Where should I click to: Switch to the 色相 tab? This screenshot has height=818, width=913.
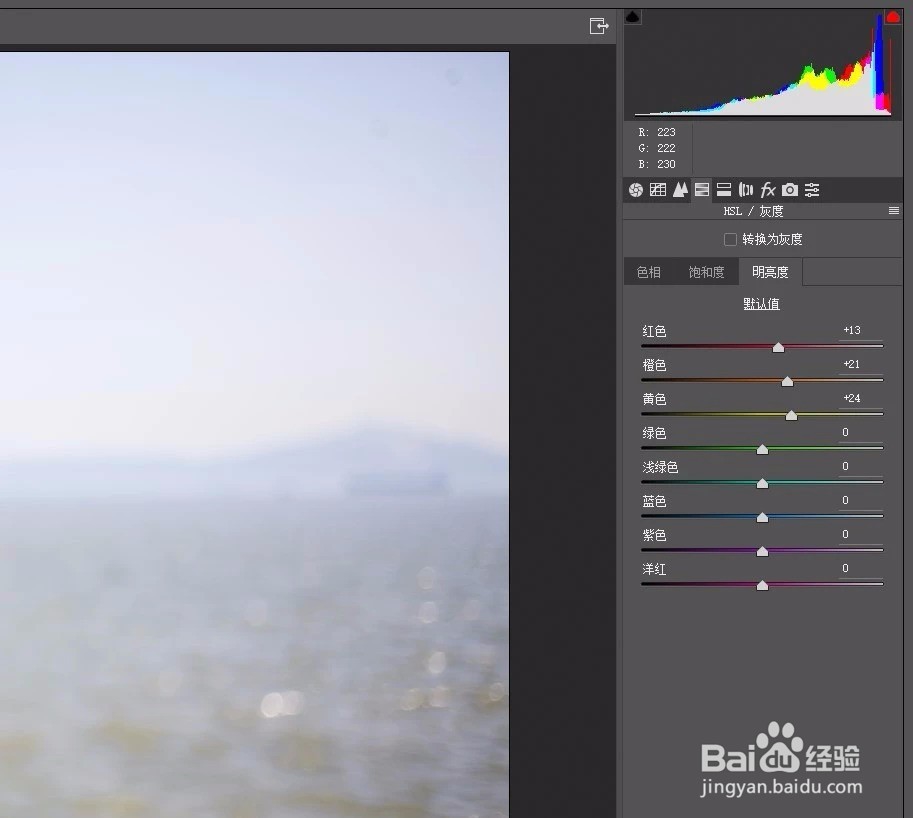[x=649, y=272]
